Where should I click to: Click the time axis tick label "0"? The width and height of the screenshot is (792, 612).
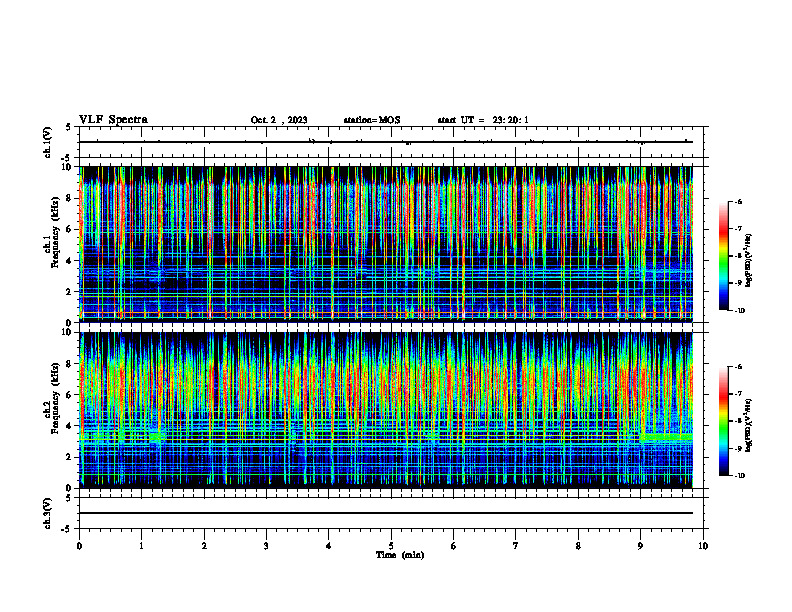pyautogui.click(x=79, y=546)
